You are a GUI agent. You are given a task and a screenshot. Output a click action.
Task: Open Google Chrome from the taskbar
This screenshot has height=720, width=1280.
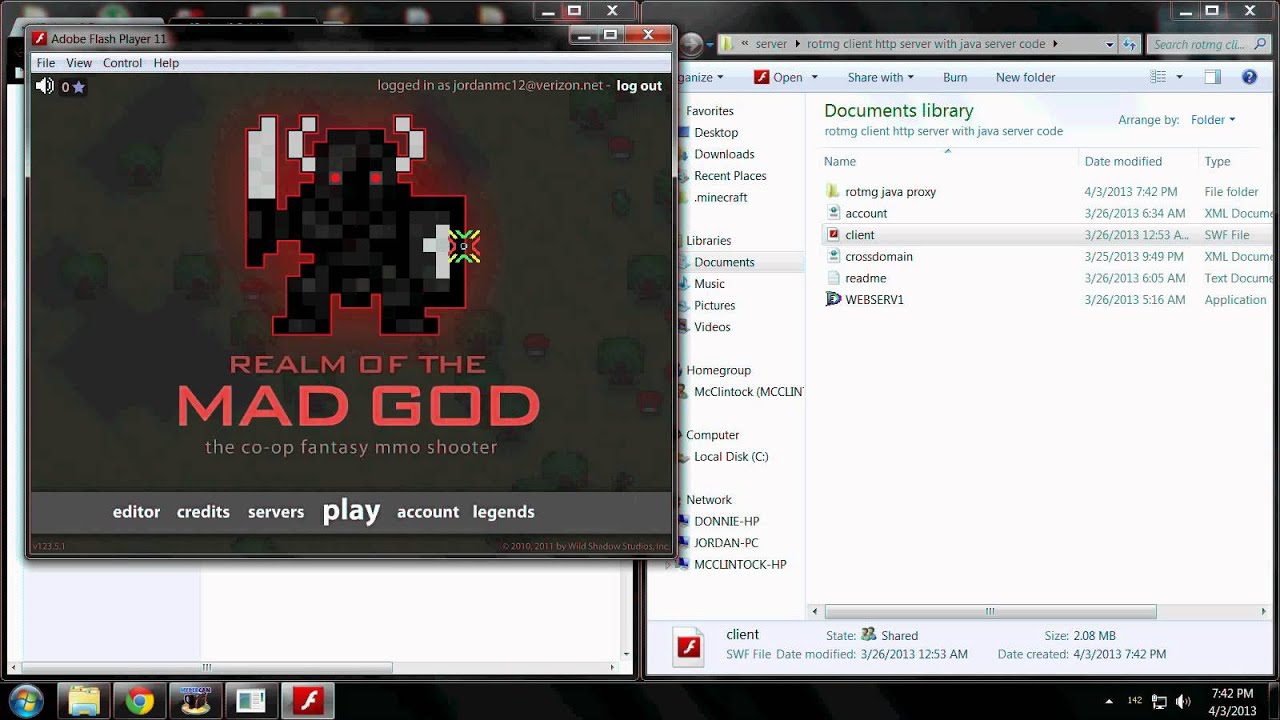pos(140,701)
